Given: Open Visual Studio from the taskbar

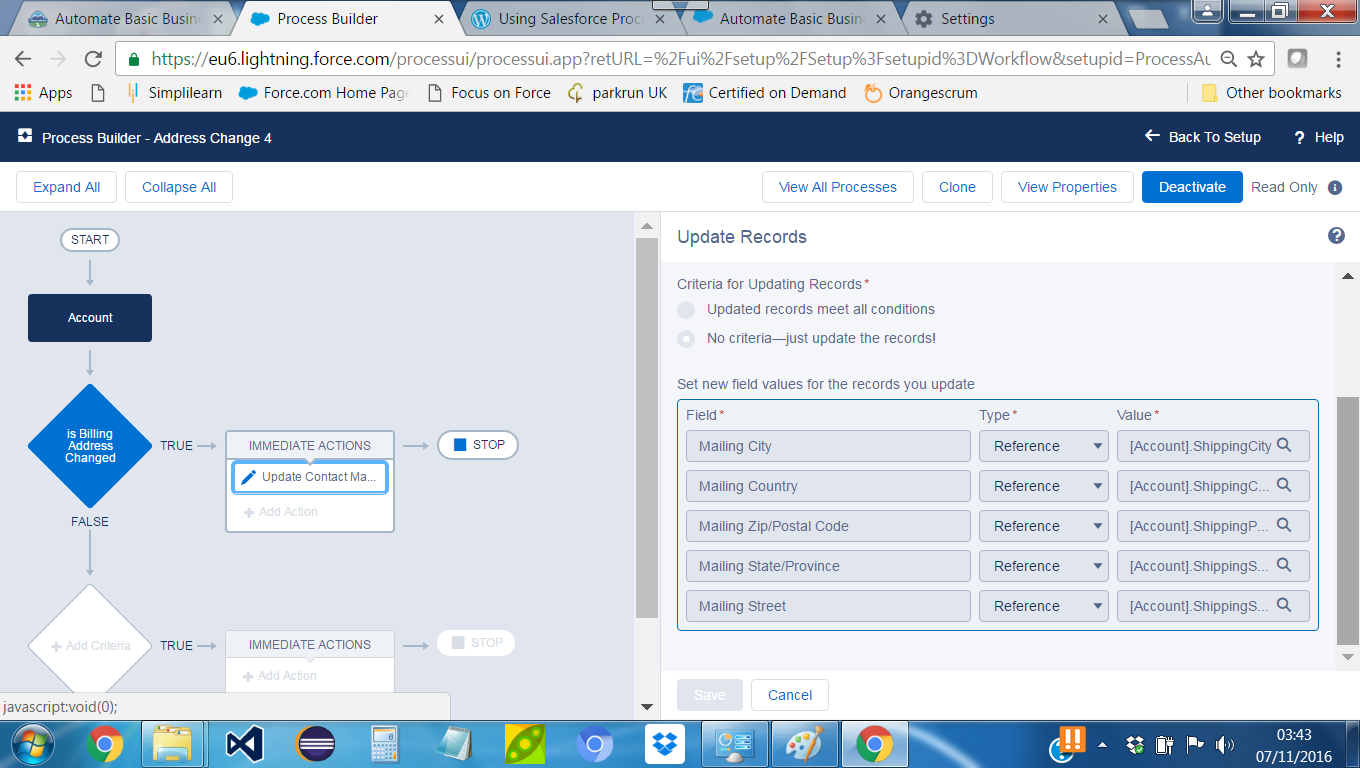Looking at the screenshot, I should (x=244, y=744).
